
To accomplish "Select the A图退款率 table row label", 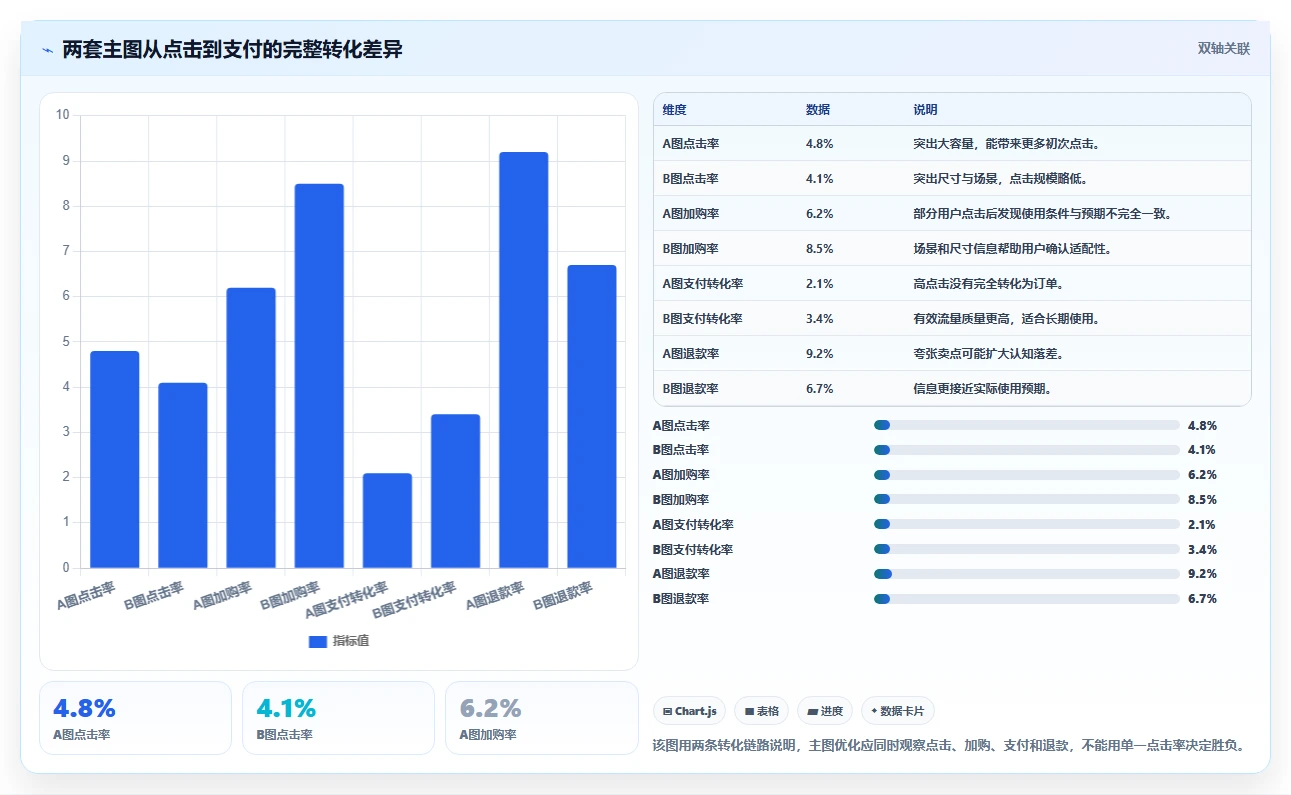I will pos(691,354).
